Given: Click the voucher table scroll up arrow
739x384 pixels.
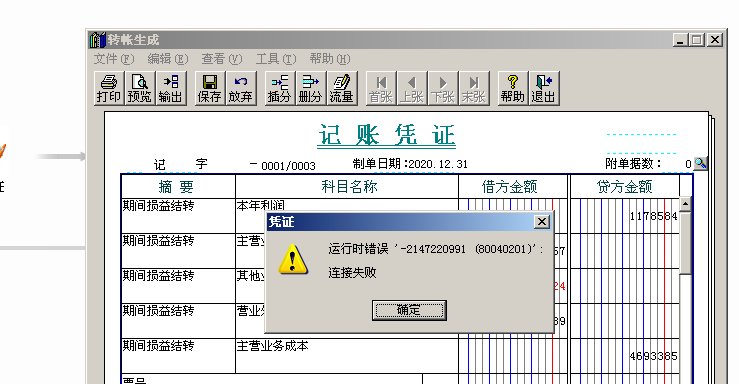Looking at the screenshot, I should point(685,204).
